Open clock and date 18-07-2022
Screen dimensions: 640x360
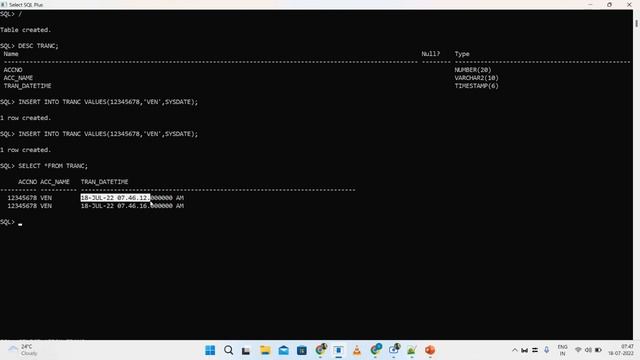tap(620, 350)
